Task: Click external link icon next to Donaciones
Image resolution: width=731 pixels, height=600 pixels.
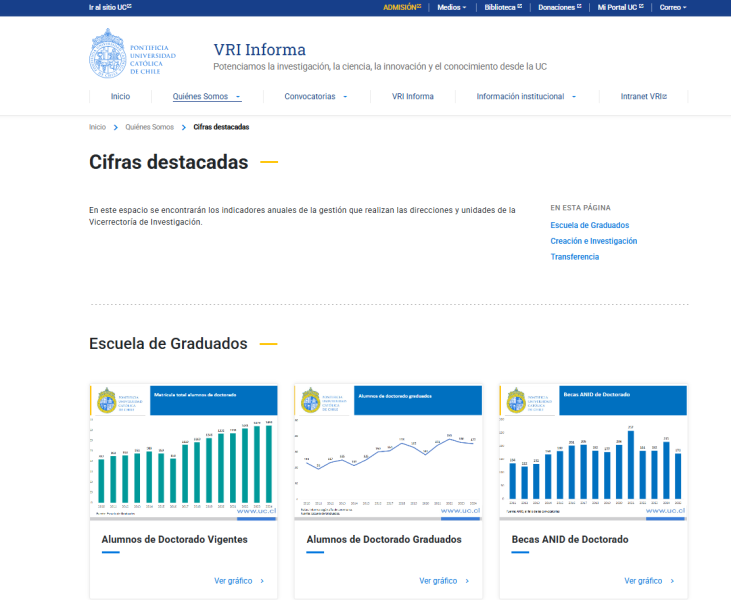Action: pyautogui.click(x=579, y=6)
